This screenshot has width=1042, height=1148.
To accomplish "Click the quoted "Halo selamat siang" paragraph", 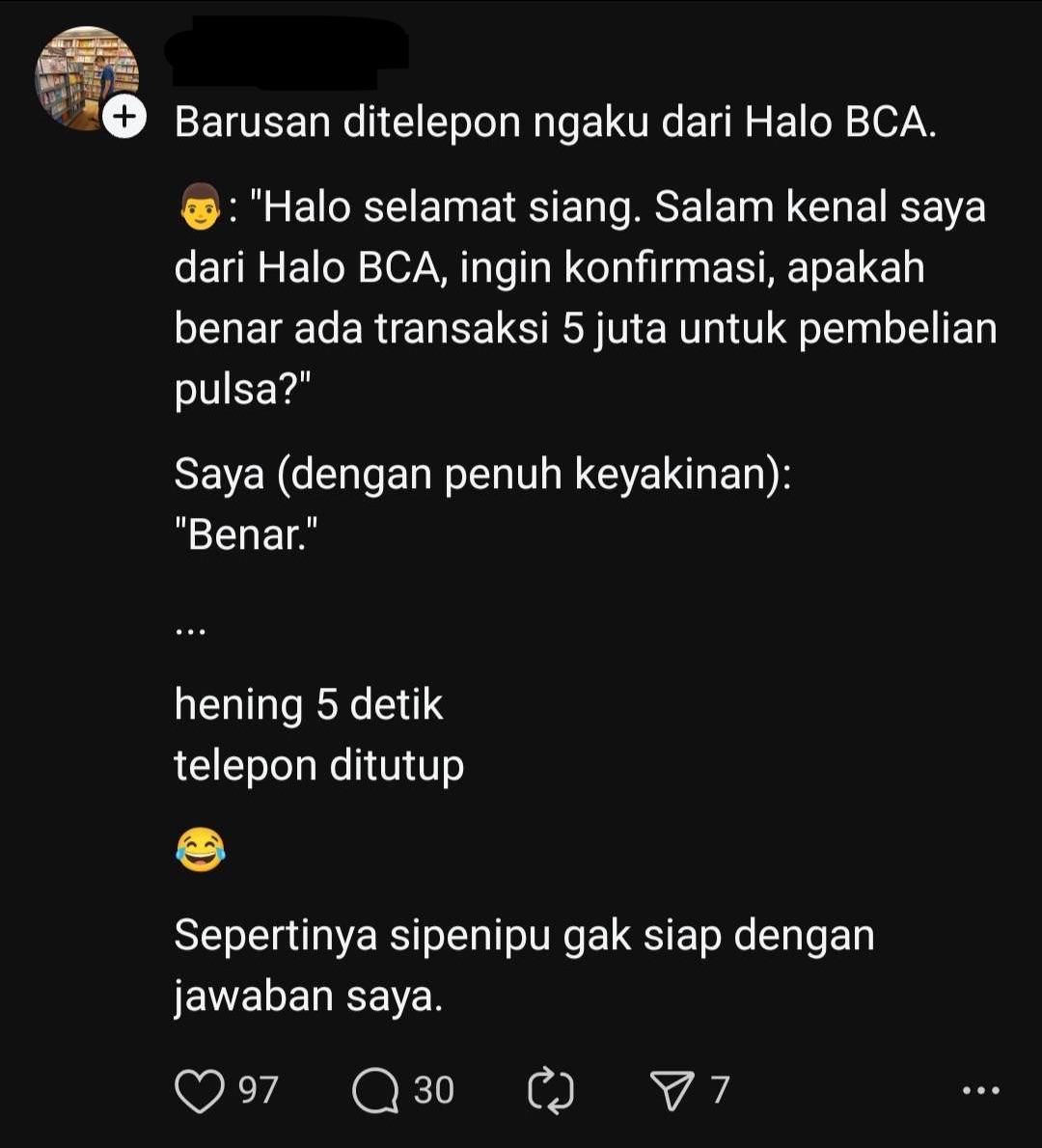I will (586, 298).
